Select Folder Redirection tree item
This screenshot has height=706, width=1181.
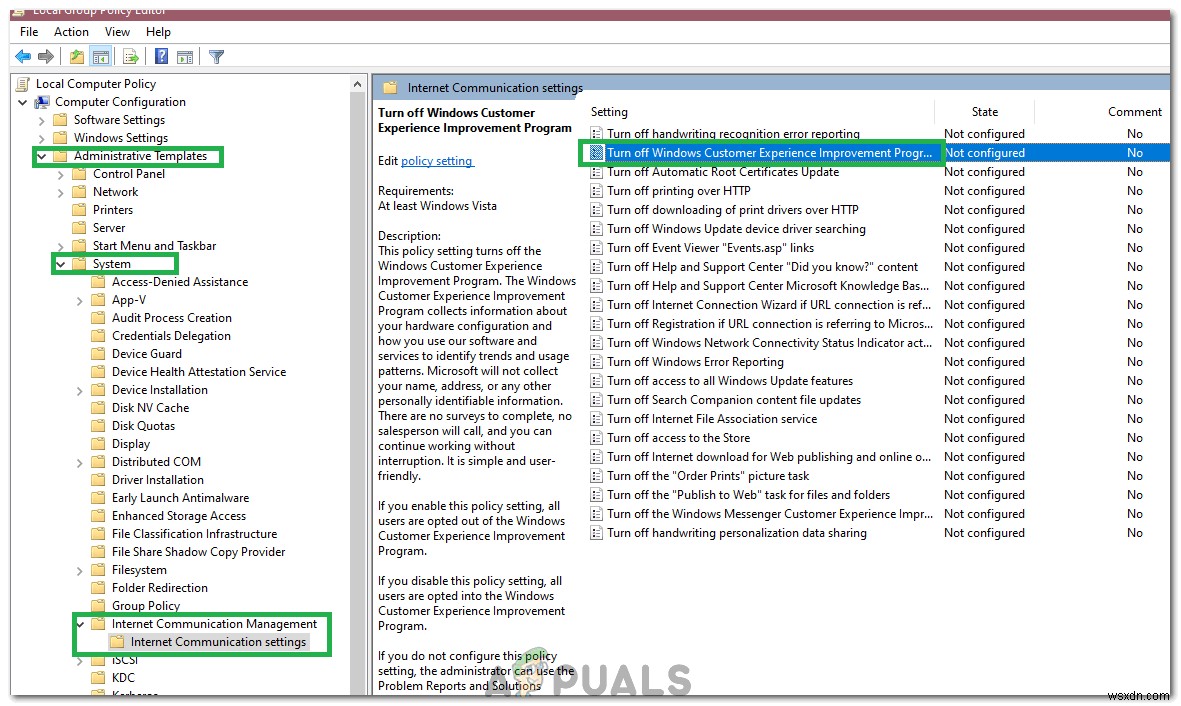tap(160, 588)
